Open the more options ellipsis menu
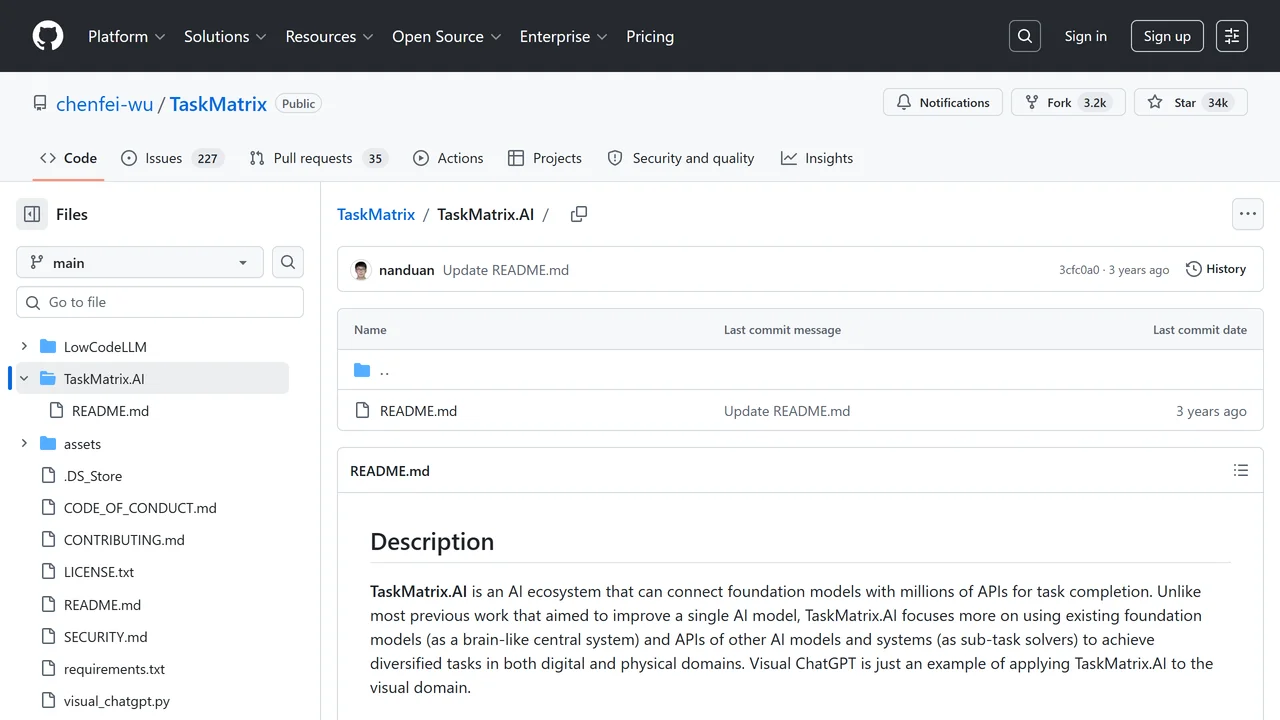This screenshot has width=1280, height=720. pyautogui.click(x=1247, y=214)
